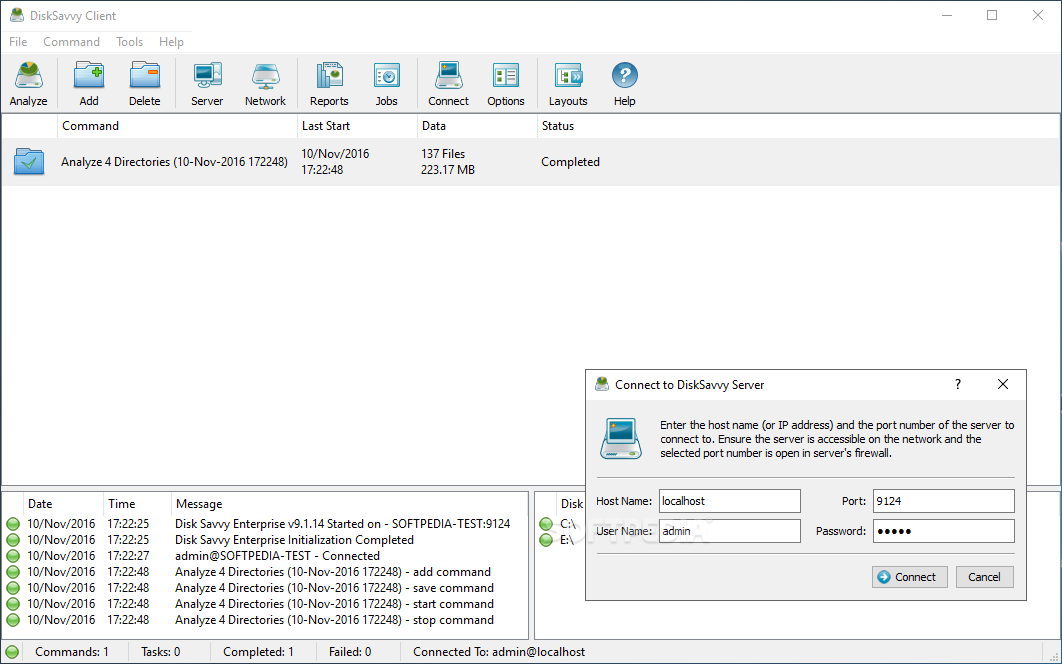Screen dimensions: 1062x664
Task: Click the Password input field
Action: [943, 531]
